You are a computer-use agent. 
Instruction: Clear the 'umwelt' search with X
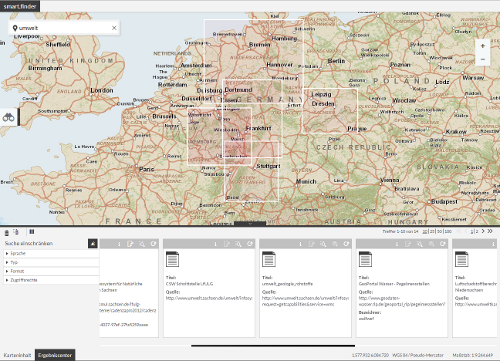(114, 28)
